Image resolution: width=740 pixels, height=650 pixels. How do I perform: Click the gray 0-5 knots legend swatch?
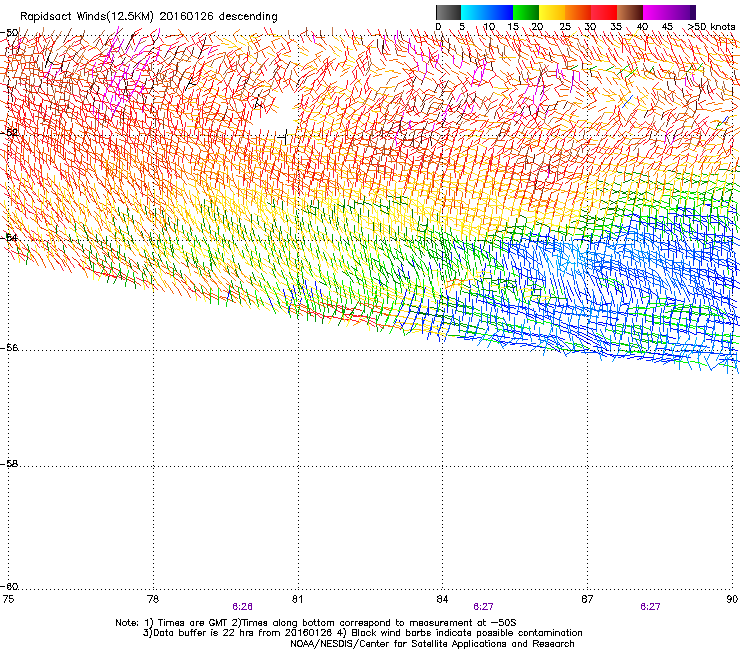pyautogui.click(x=448, y=12)
